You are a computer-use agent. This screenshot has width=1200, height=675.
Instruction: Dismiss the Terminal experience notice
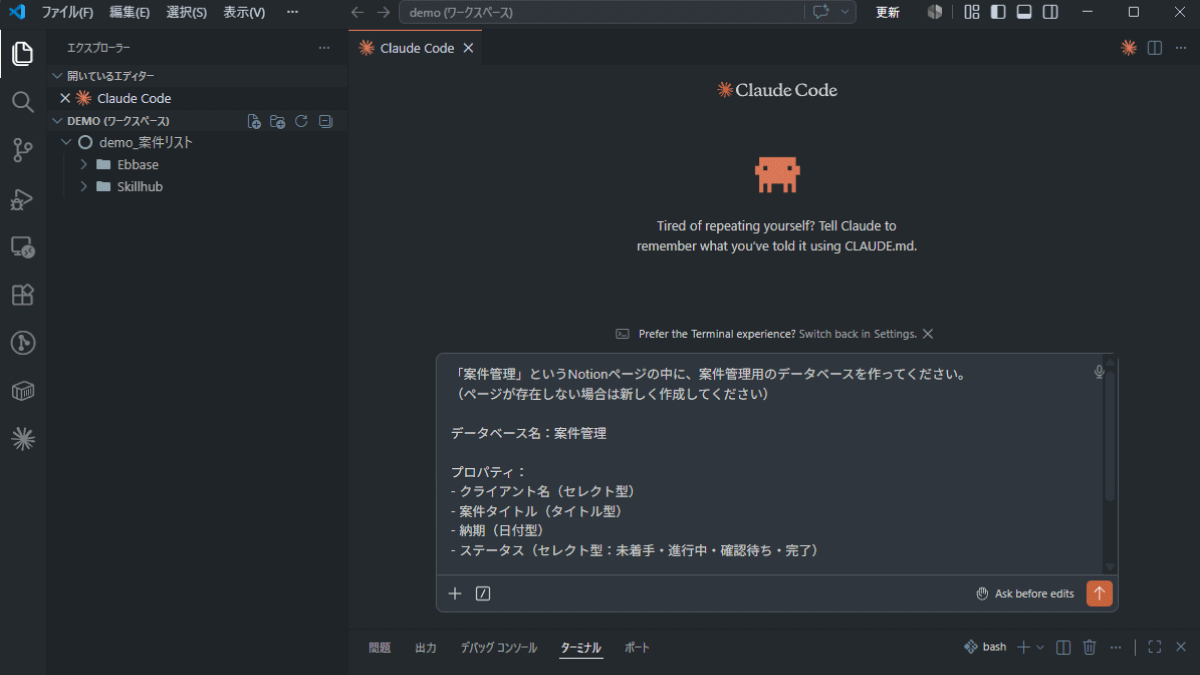coord(928,334)
